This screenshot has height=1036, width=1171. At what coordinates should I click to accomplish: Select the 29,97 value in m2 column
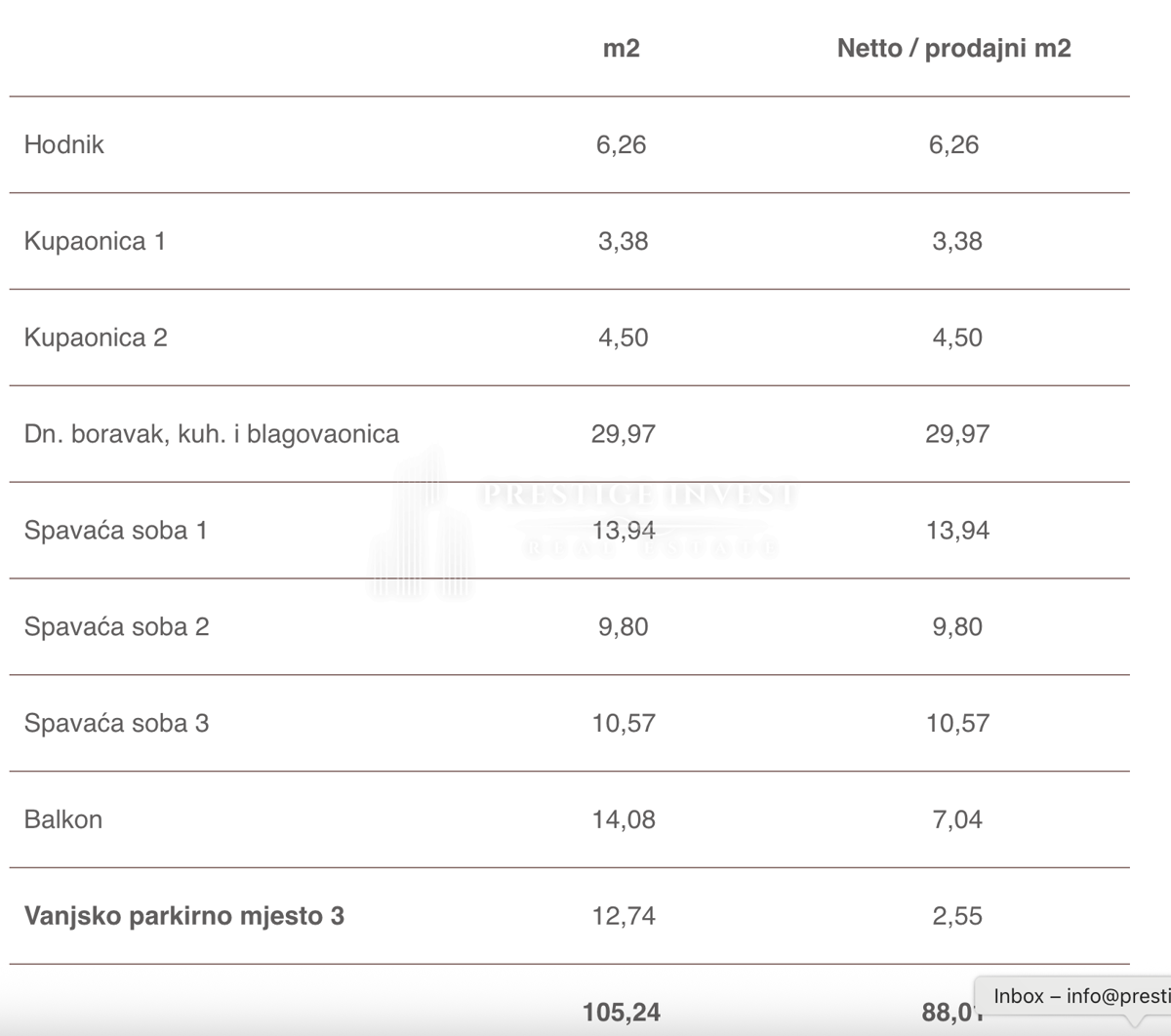[624, 434]
